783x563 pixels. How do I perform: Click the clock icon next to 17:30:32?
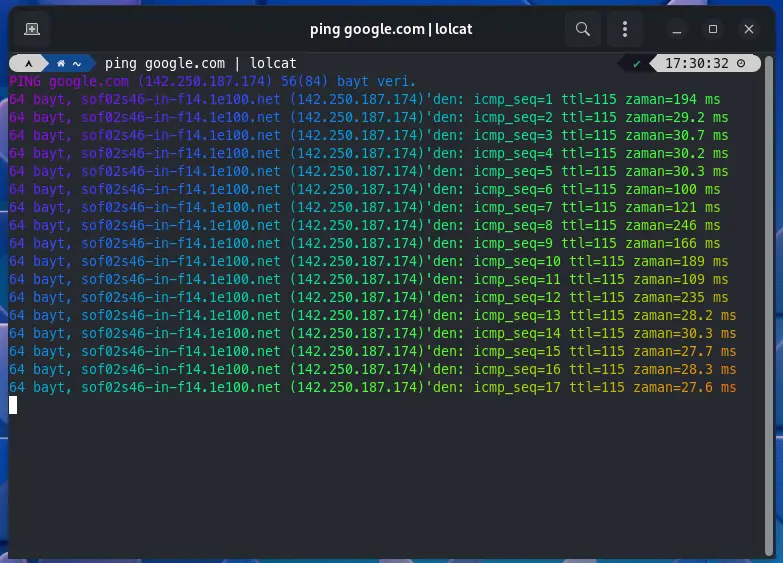click(x=741, y=63)
